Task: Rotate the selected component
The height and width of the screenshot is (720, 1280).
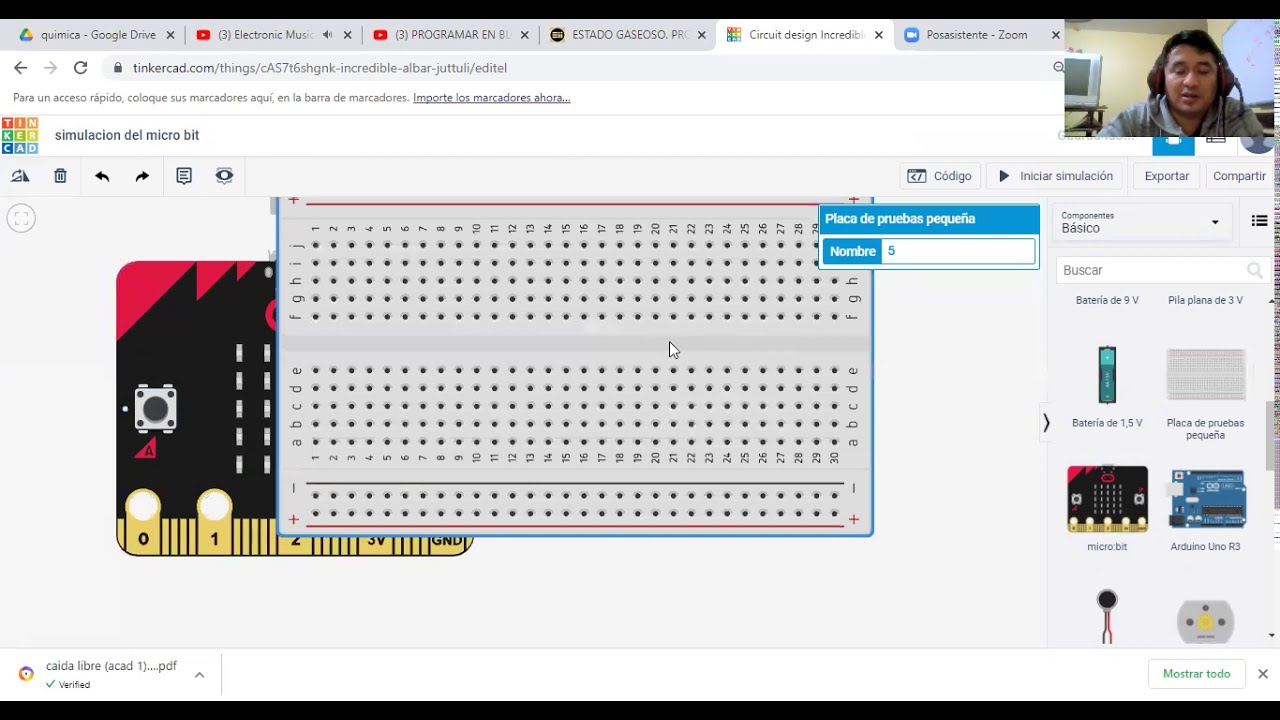Action: [x=20, y=176]
